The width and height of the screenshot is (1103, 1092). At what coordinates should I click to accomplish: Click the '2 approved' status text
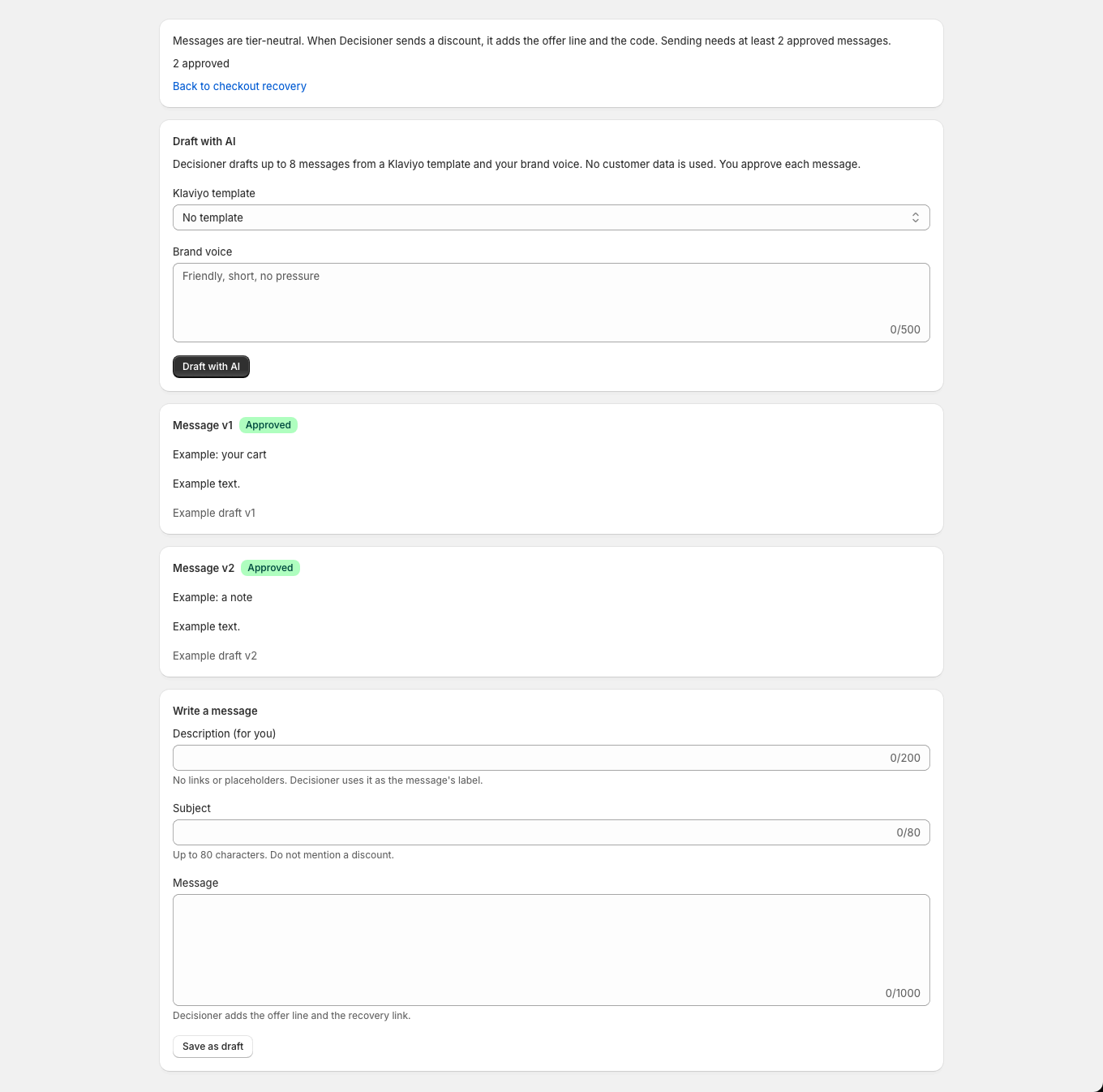(201, 63)
